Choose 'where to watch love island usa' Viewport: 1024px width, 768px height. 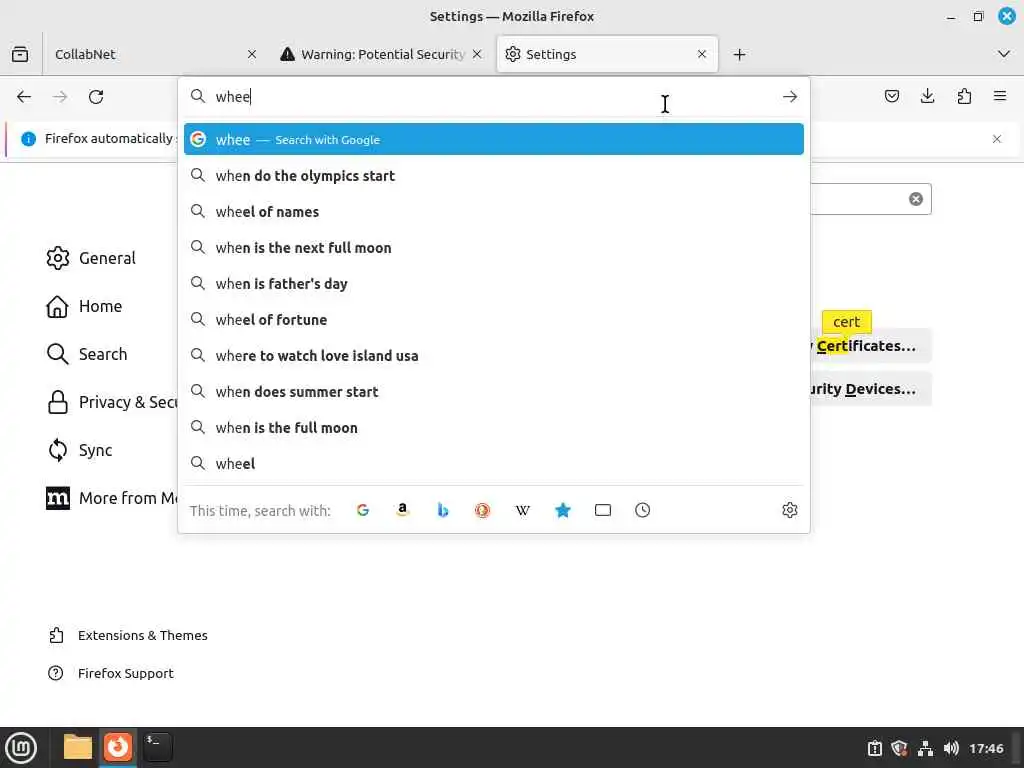tap(494, 356)
